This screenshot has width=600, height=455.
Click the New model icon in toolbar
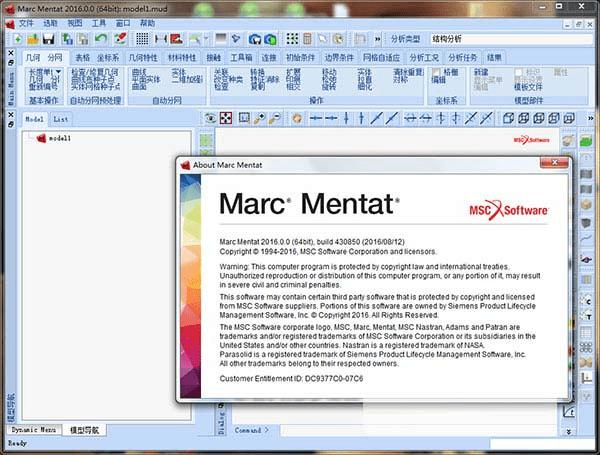[x=18, y=39]
